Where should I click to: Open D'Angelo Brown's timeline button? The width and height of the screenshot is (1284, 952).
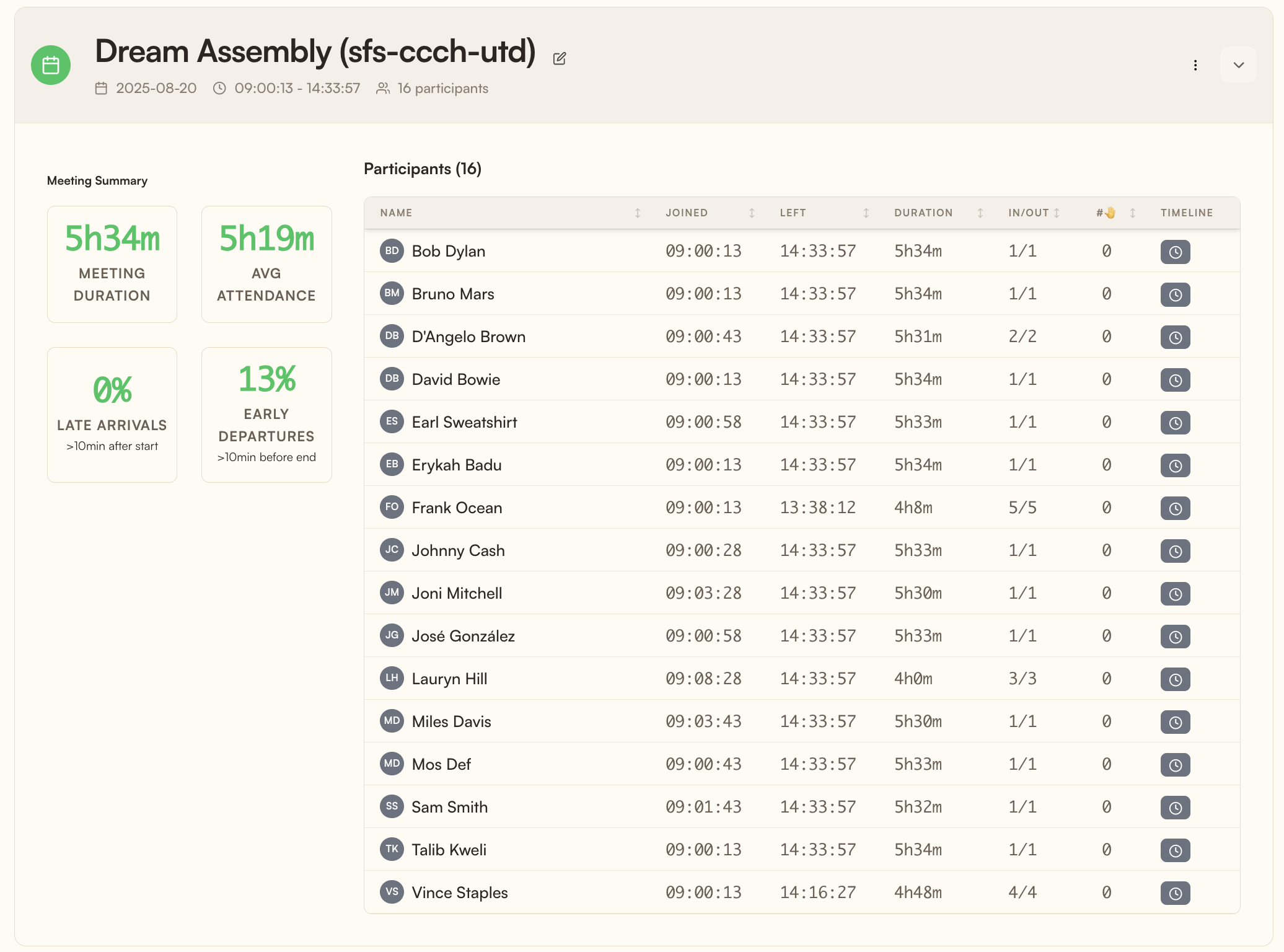pyautogui.click(x=1175, y=337)
